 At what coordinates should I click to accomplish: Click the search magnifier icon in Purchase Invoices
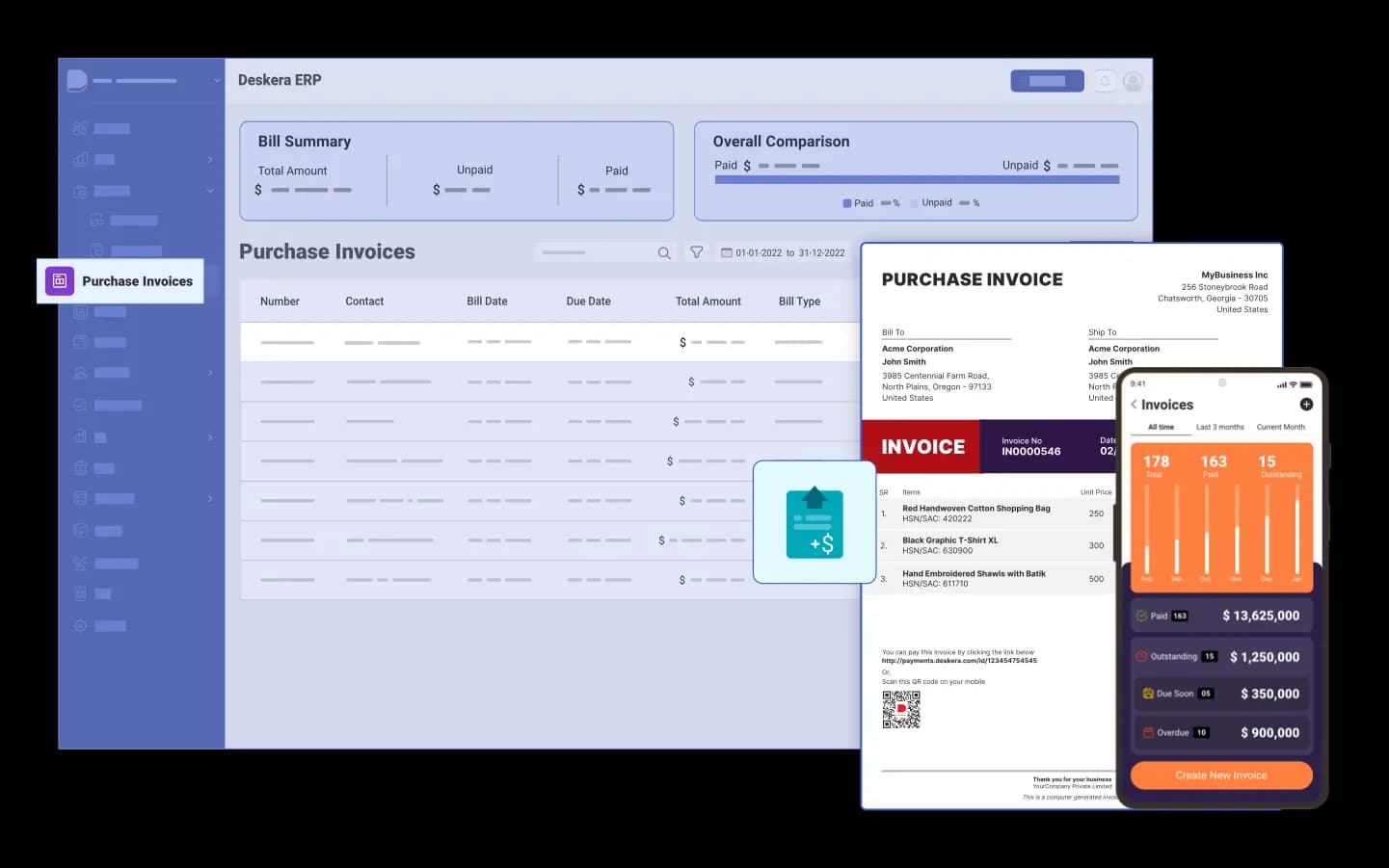pyautogui.click(x=664, y=253)
